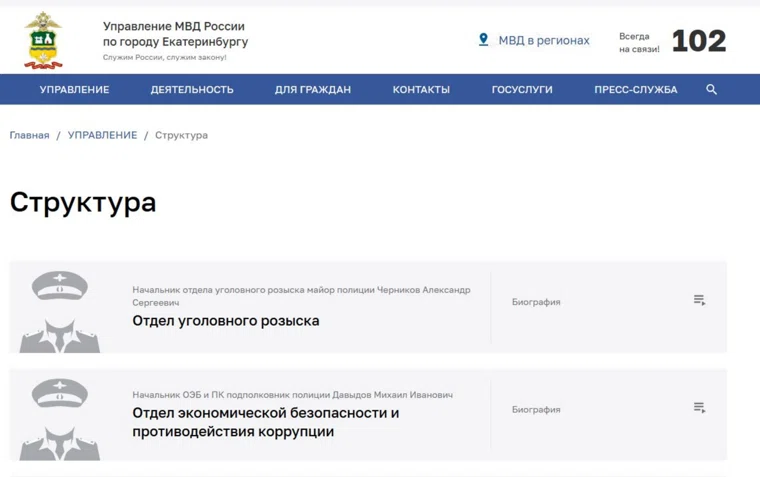Open search via magnifier icon
The width and height of the screenshot is (760, 477).
pos(711,89)
